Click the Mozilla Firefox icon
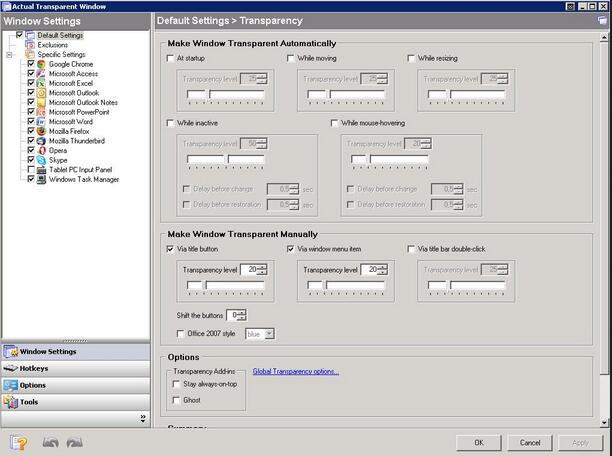The image size is (612, 456). 41,131
